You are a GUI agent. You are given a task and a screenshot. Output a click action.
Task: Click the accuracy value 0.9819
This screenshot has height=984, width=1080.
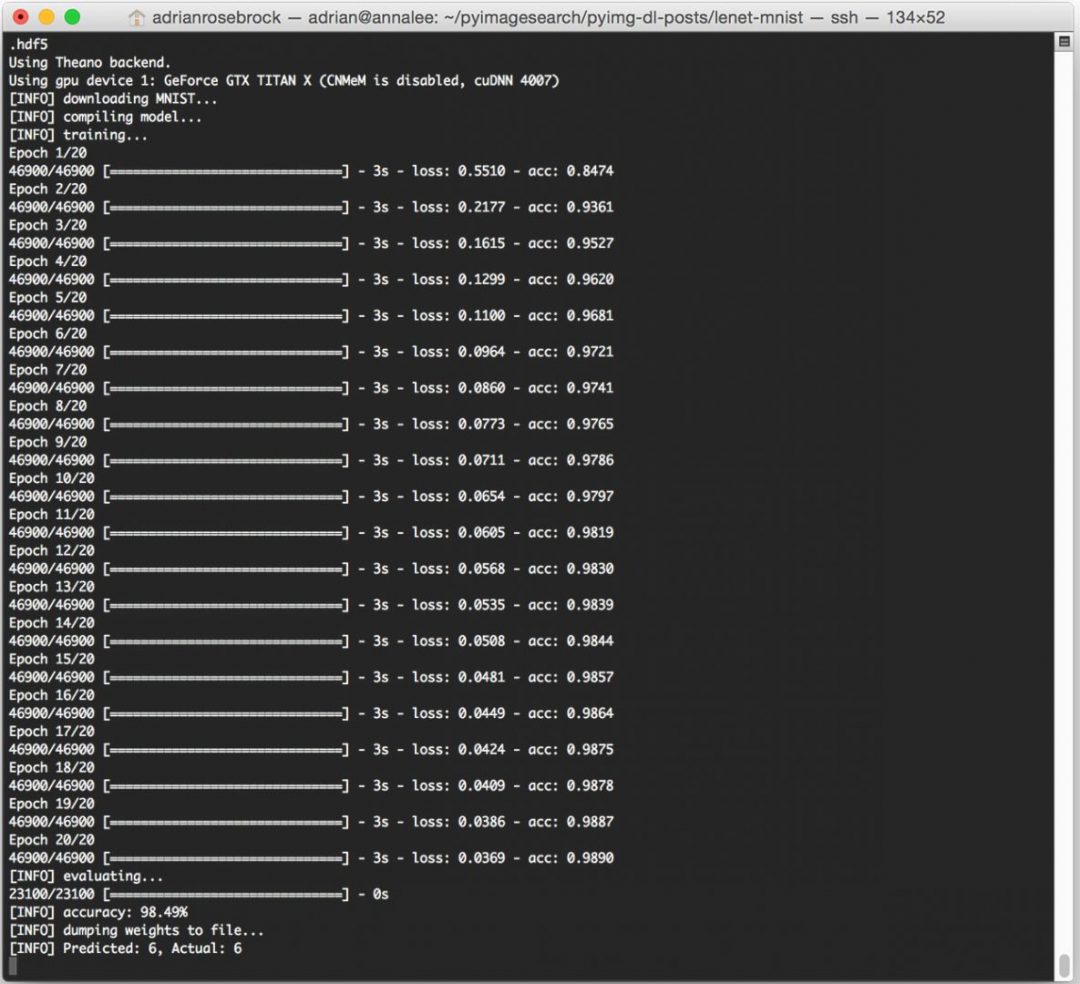590,532
